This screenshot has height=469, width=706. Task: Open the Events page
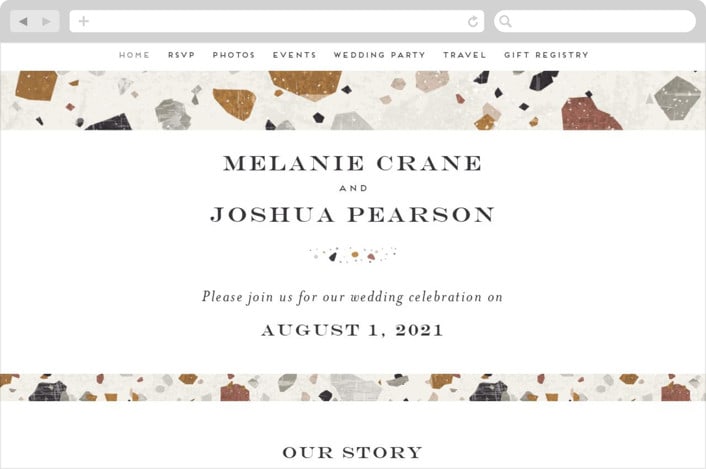tap(294, 55)
